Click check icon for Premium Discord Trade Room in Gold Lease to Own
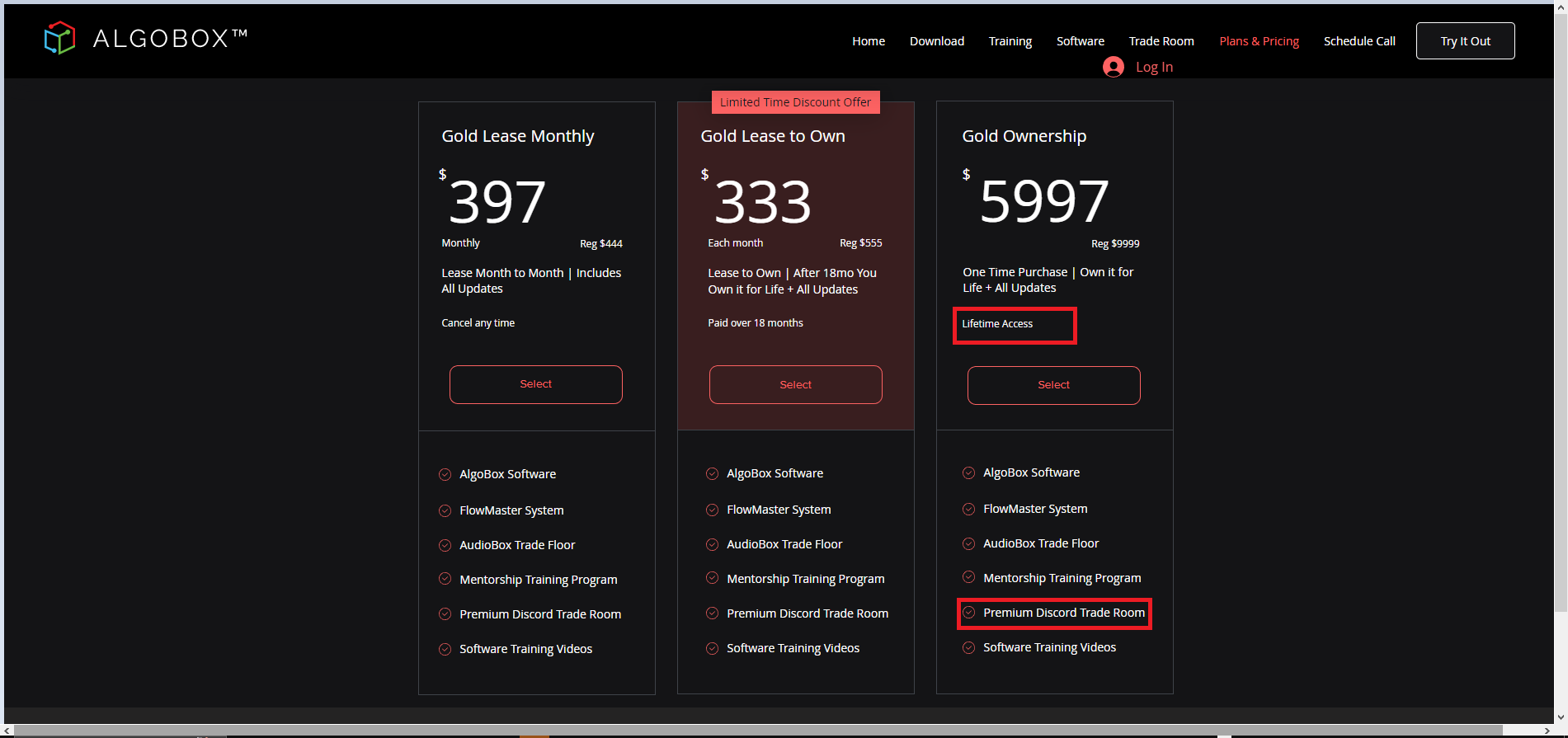The width and height of the screenshot is (1568, 738). [x=713, y=613]
